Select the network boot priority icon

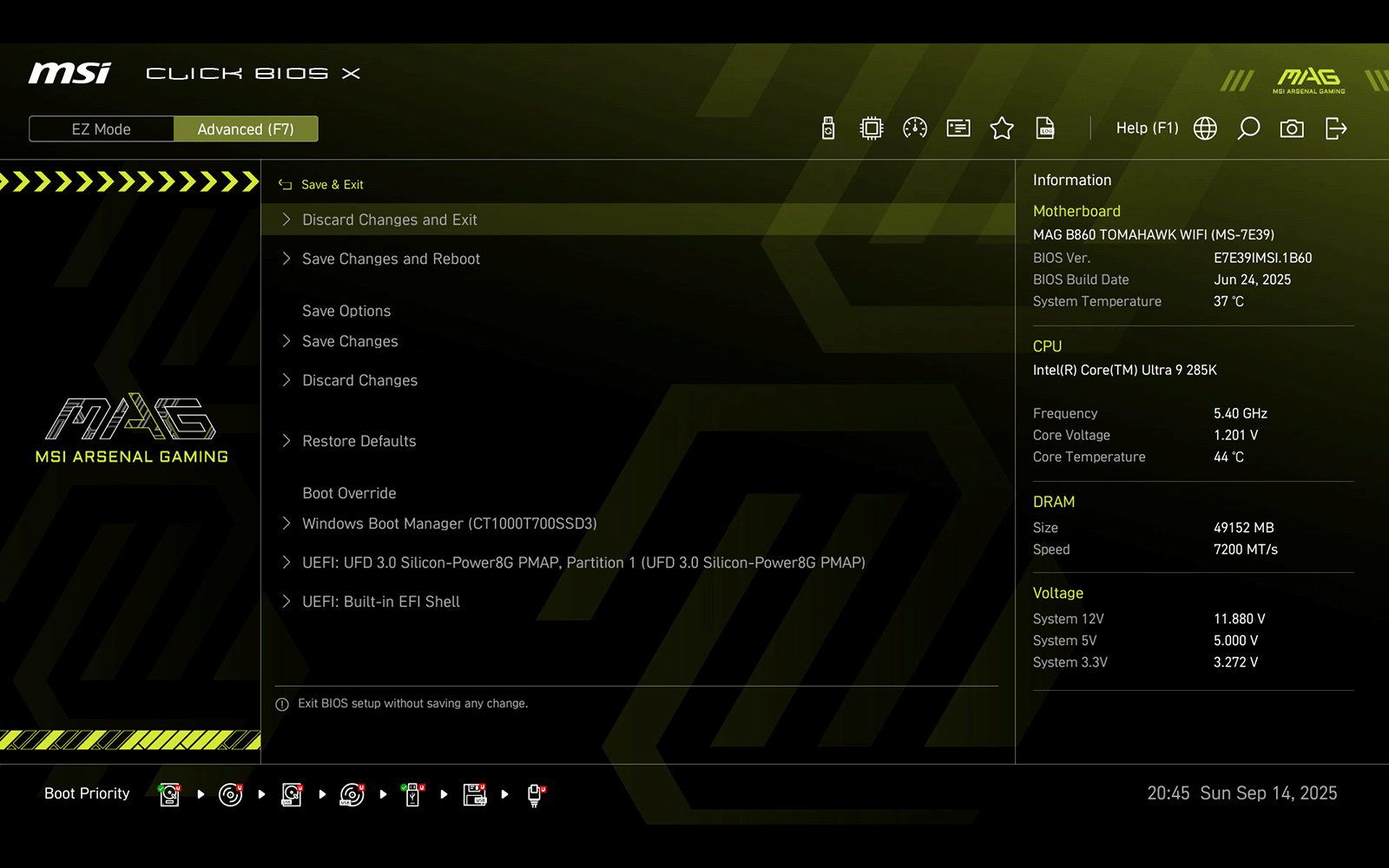tap(536, 794)
